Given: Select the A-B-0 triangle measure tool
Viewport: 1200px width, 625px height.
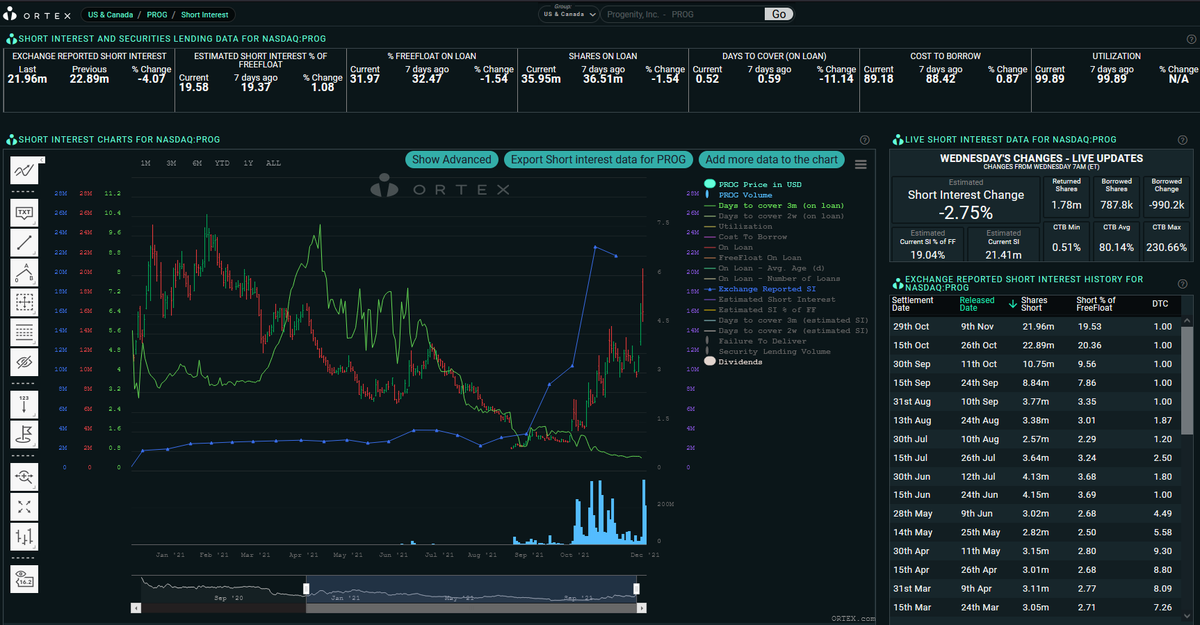Looking at the screenshot, I should tap(24, 272).
